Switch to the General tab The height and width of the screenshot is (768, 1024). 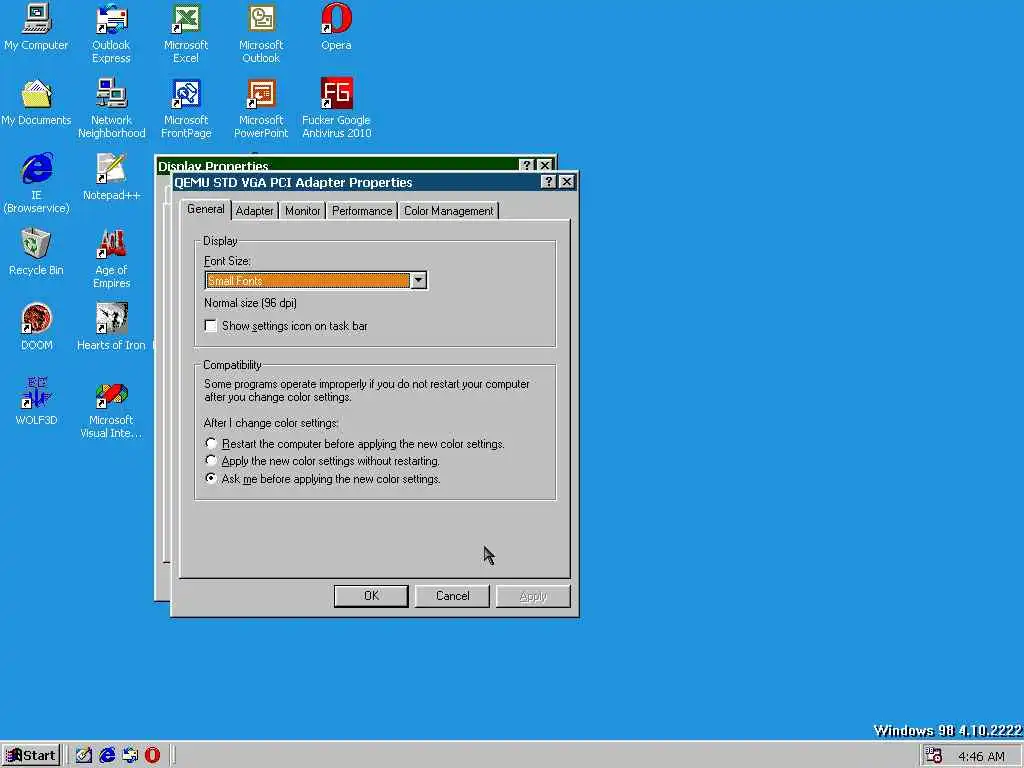(x=206, y=209)
